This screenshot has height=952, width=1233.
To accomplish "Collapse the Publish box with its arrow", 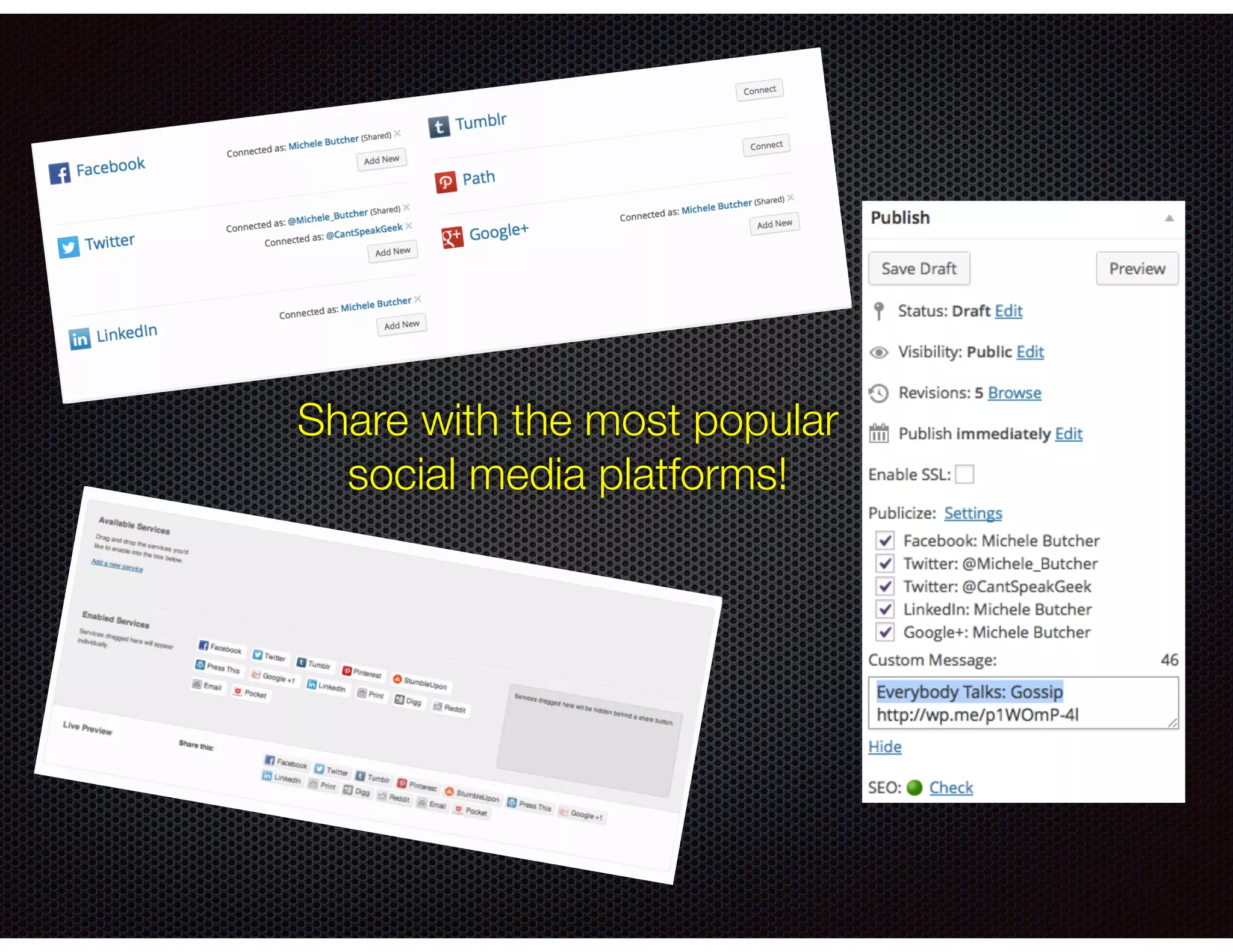I will click(1169, 218).
